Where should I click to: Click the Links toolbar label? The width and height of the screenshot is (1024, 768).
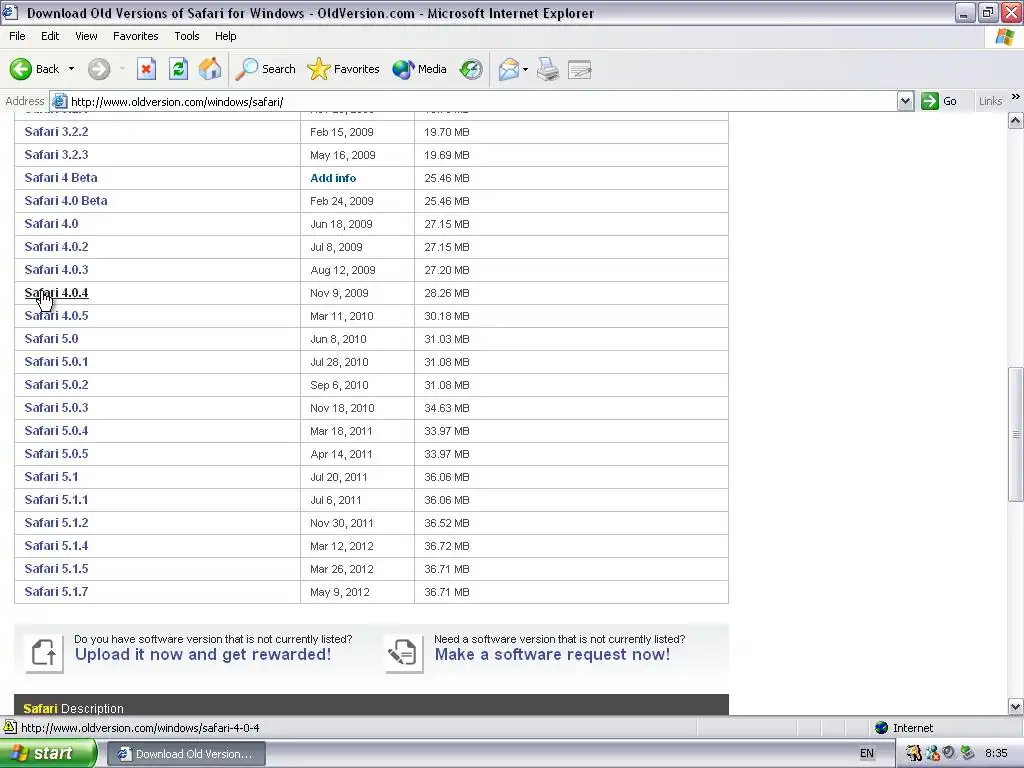click(x=990, y=101)
